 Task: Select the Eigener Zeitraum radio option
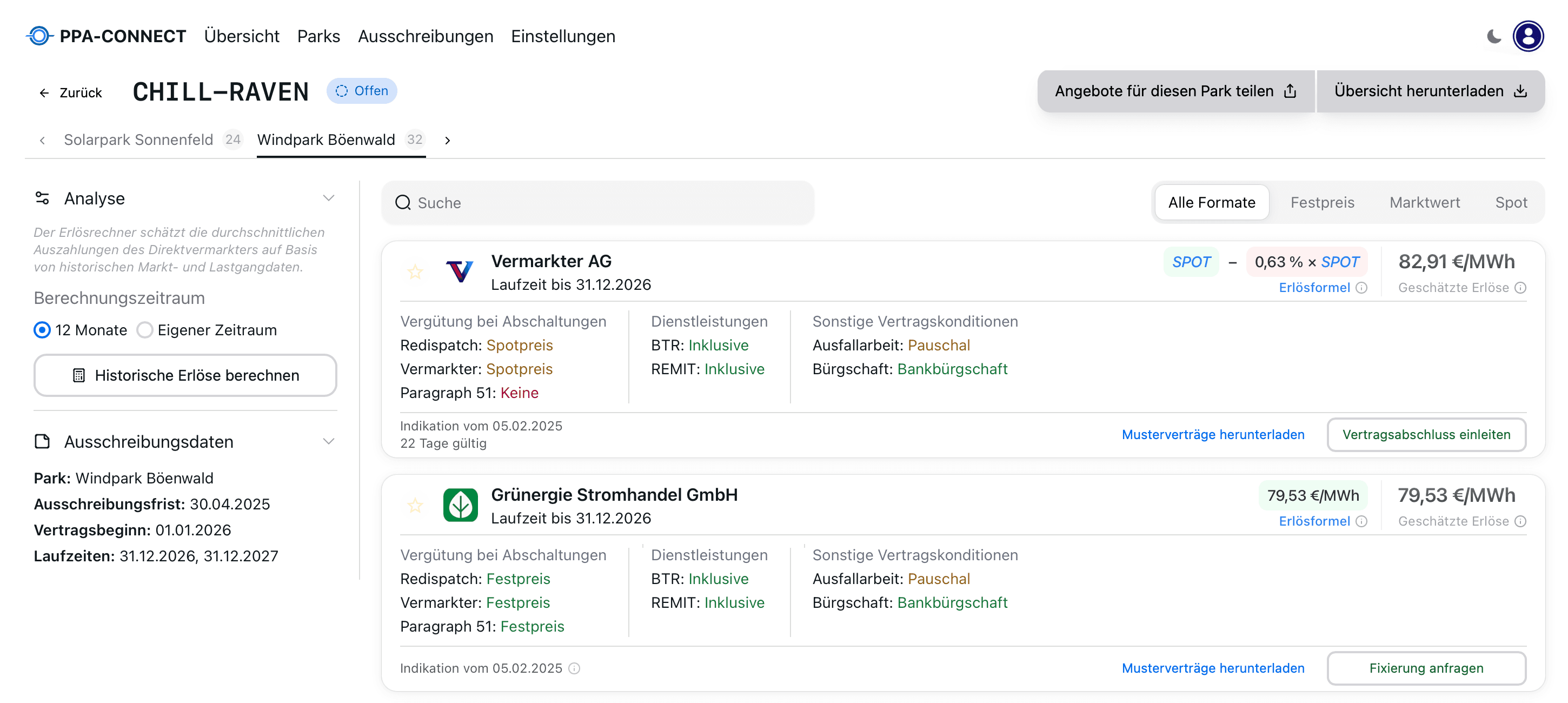pyautogui.click(x=145, y=330)
